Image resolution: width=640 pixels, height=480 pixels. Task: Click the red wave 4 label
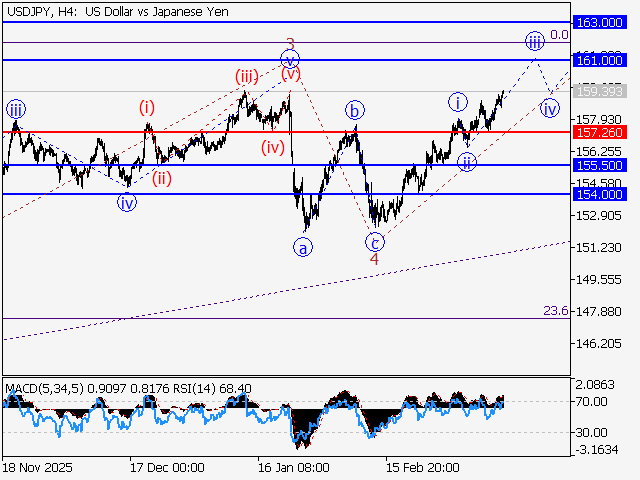(374, 259)
